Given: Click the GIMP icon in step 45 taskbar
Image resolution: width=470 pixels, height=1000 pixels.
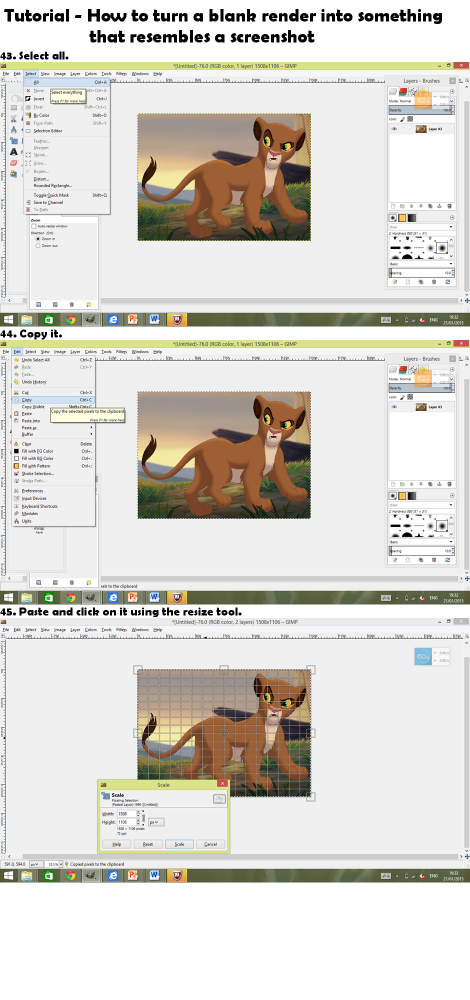Looking at the screenshot, I should point(91,876).
